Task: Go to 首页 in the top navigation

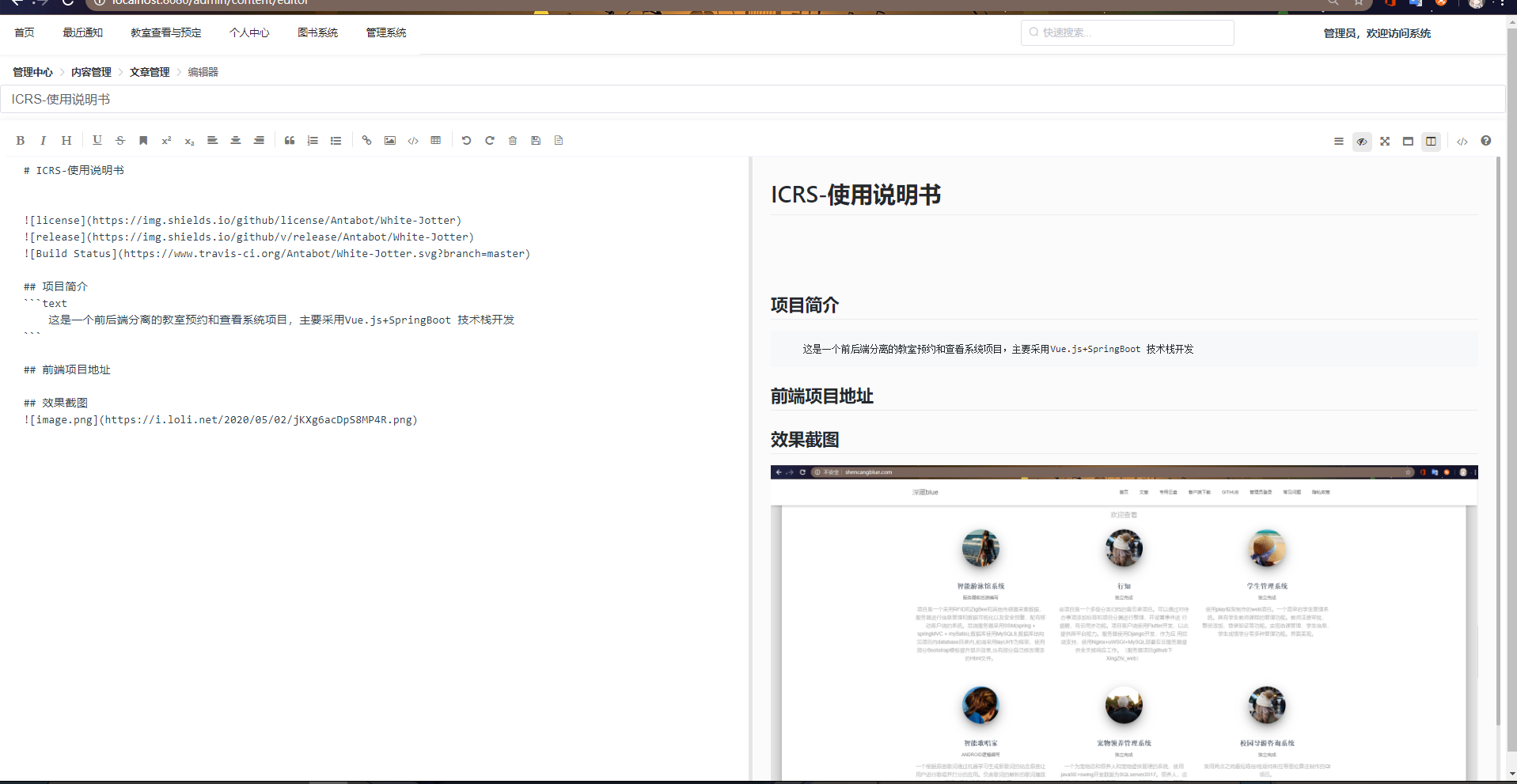Action: (25, 32)
